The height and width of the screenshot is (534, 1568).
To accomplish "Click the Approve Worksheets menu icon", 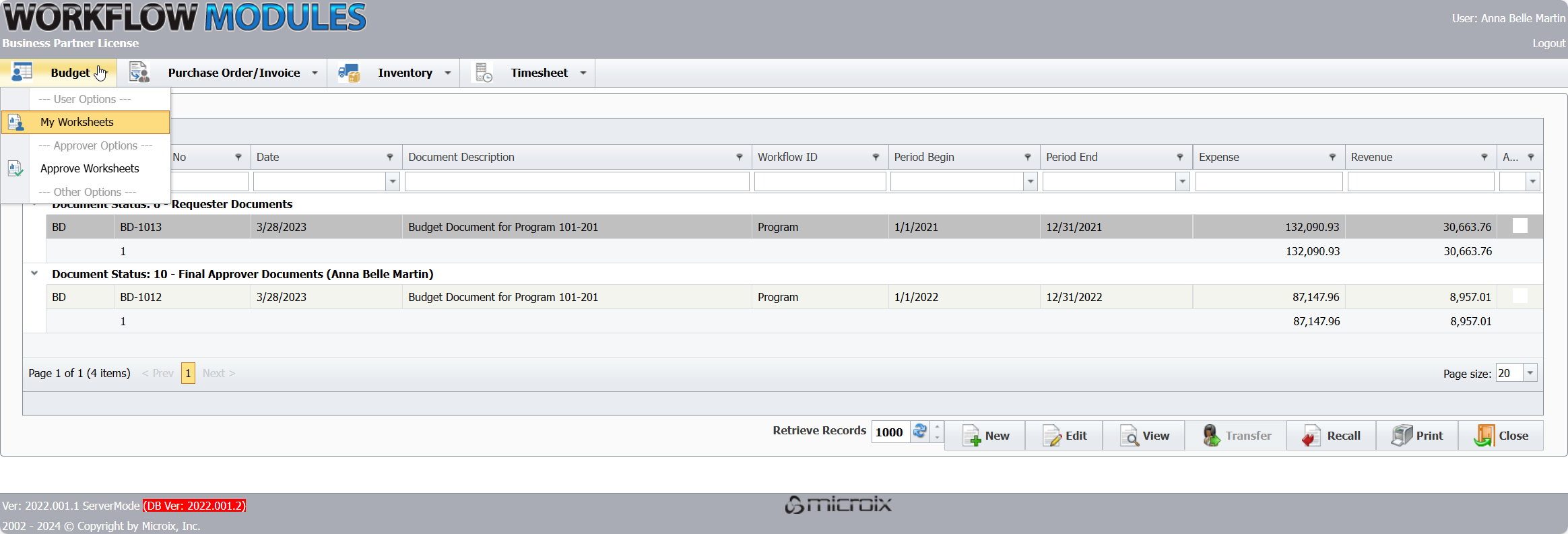I will 15,168.
